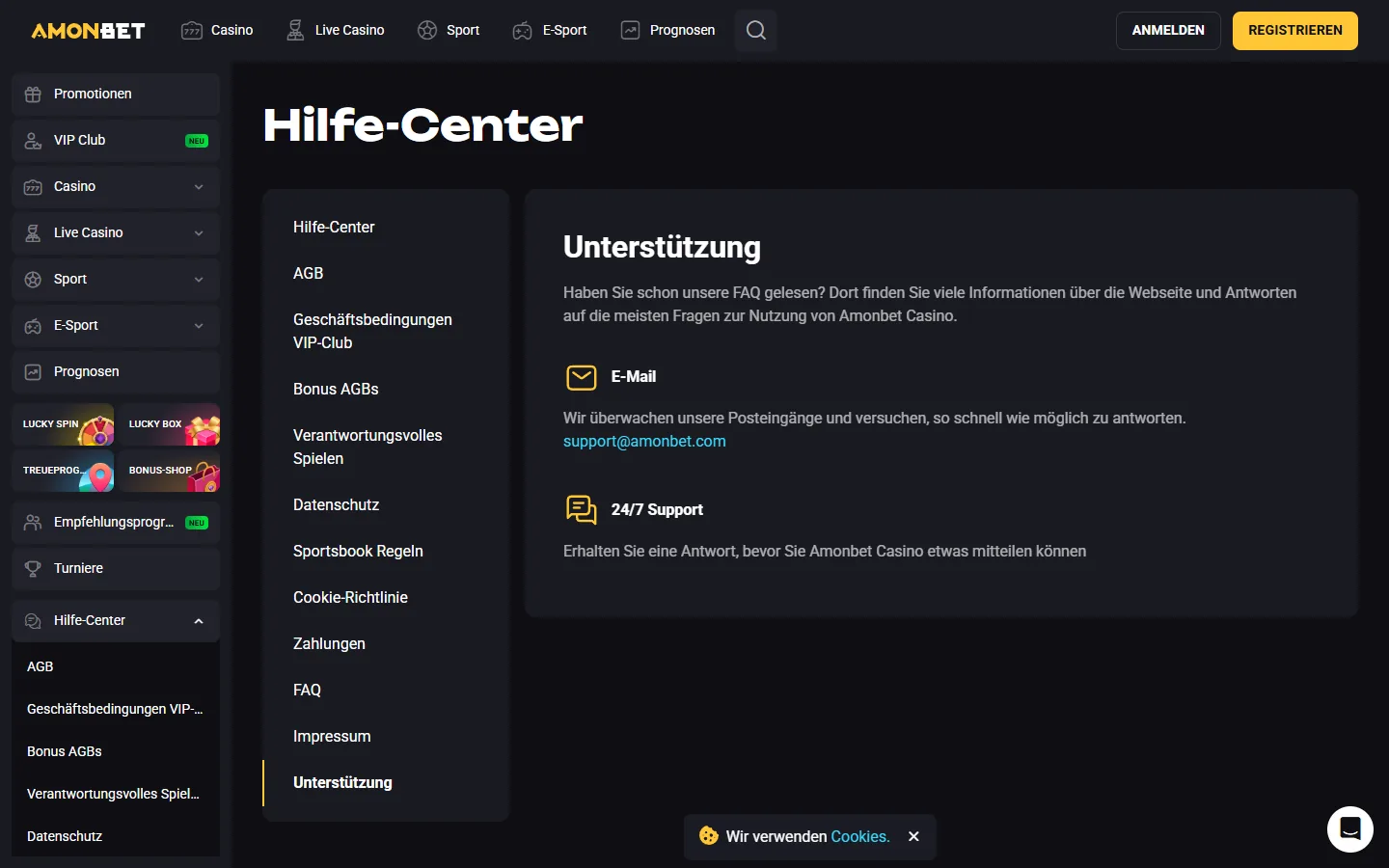Click the Sport ball icon in top navigation
The width and height of the screenshot is (1389, 868).
(427, 31)
